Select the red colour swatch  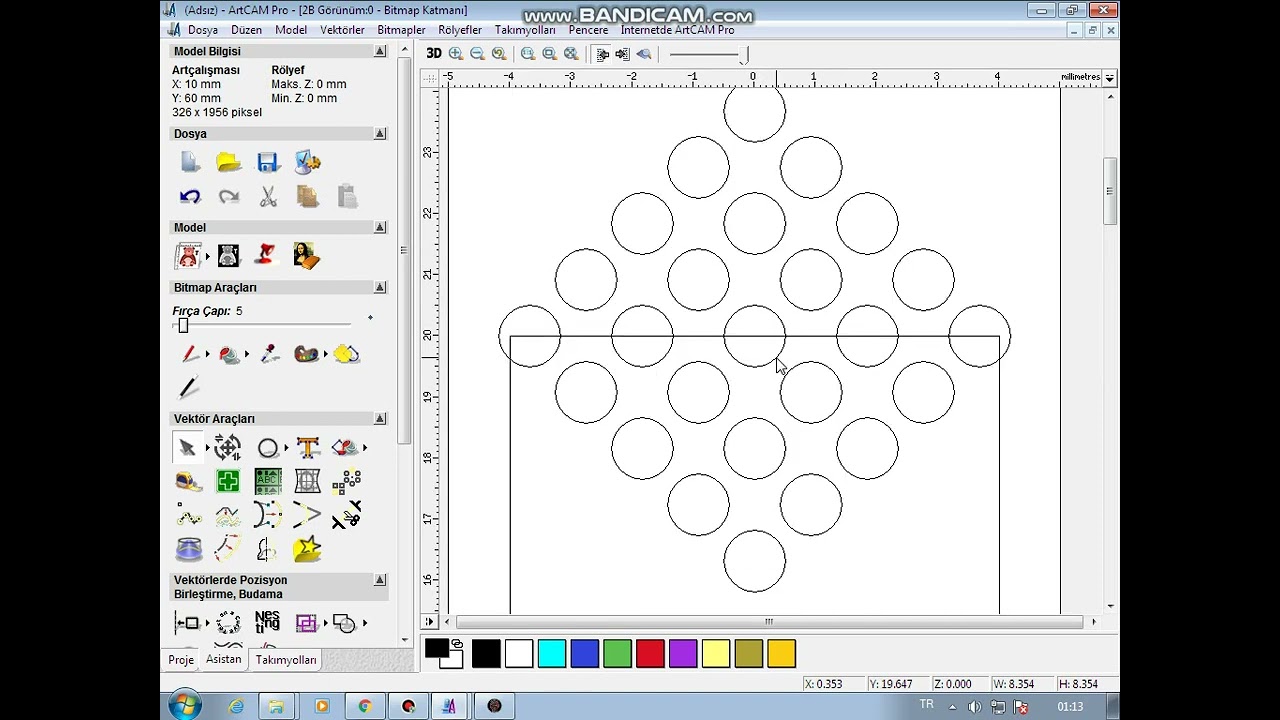[x=650, y=654]
